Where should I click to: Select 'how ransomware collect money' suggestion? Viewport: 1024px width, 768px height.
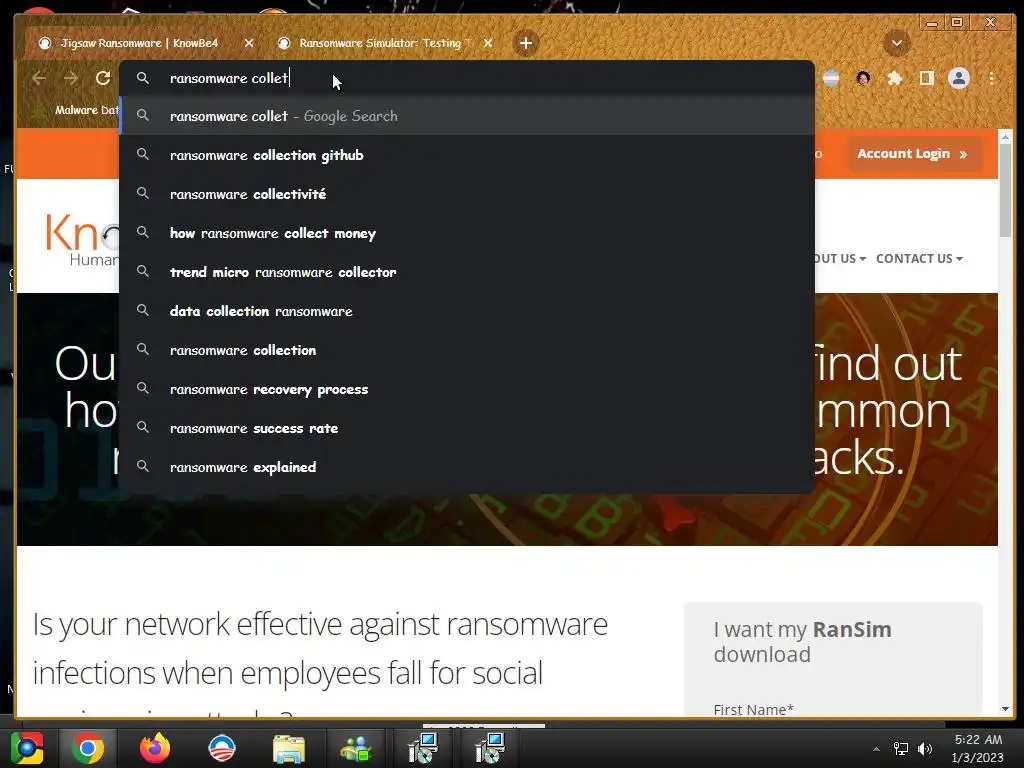467,233
